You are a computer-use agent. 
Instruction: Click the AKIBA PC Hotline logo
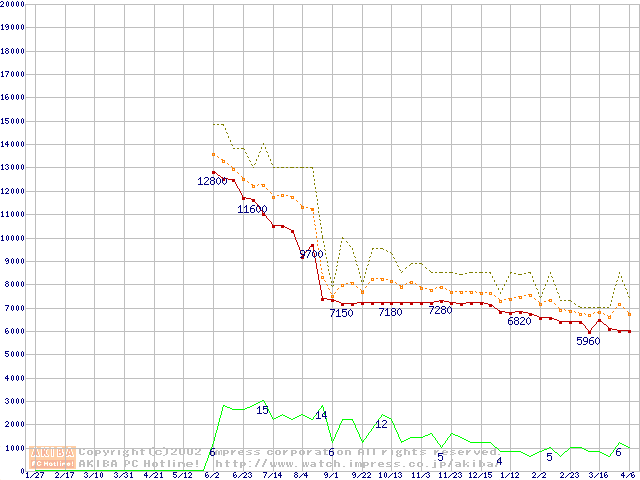coord(52,457)
